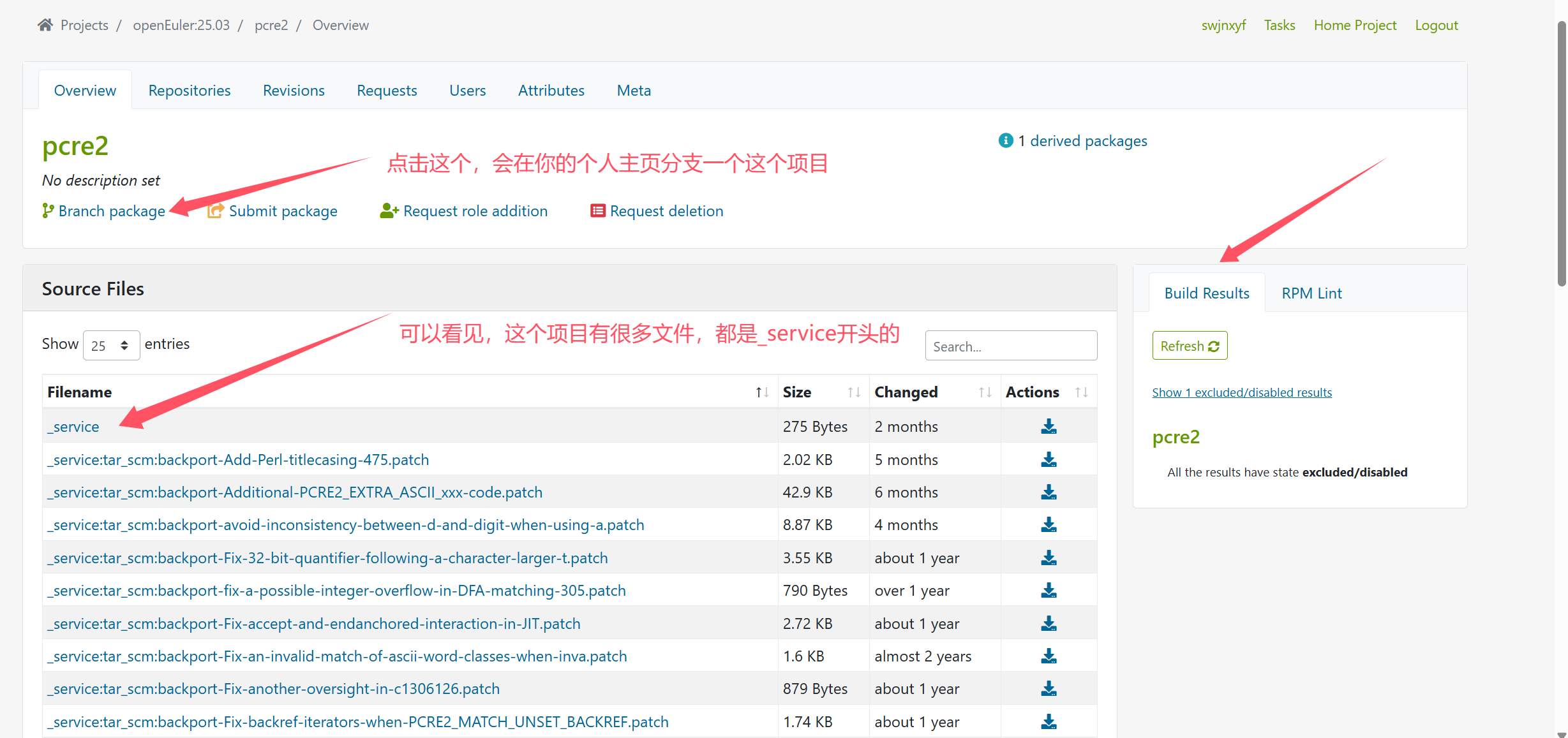
Task: Click the Branch package fork icon
Action: (x=48, y=210)
